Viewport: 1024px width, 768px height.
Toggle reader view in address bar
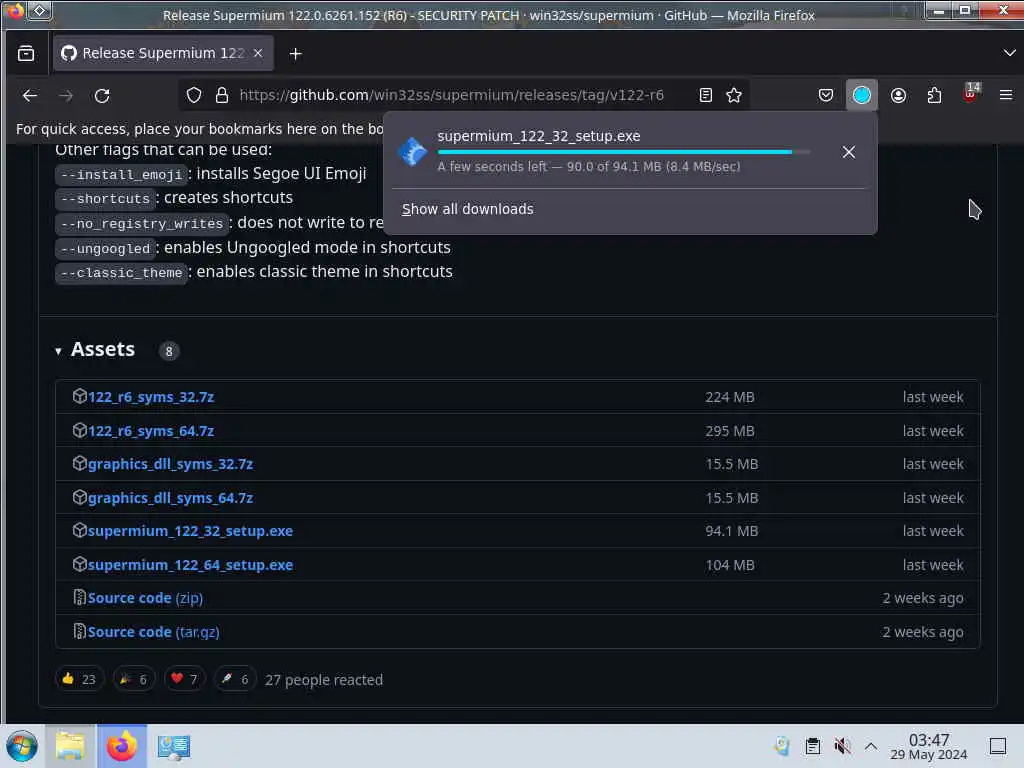point(705,95)
